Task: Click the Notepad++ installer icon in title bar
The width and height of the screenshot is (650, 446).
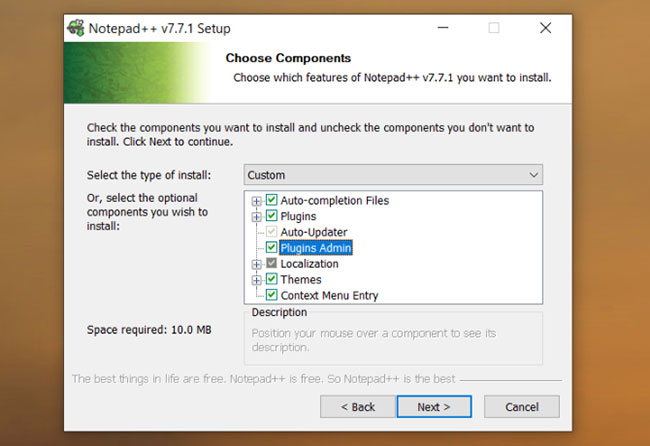Action: tap(75, 28)
